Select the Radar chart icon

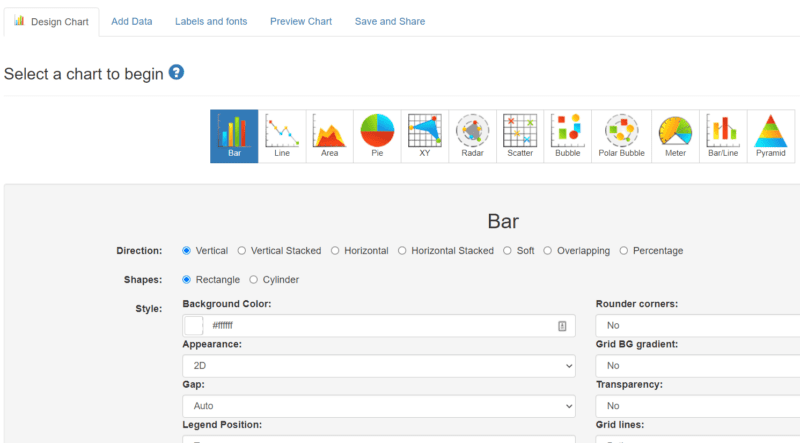(x=473, y=136)
